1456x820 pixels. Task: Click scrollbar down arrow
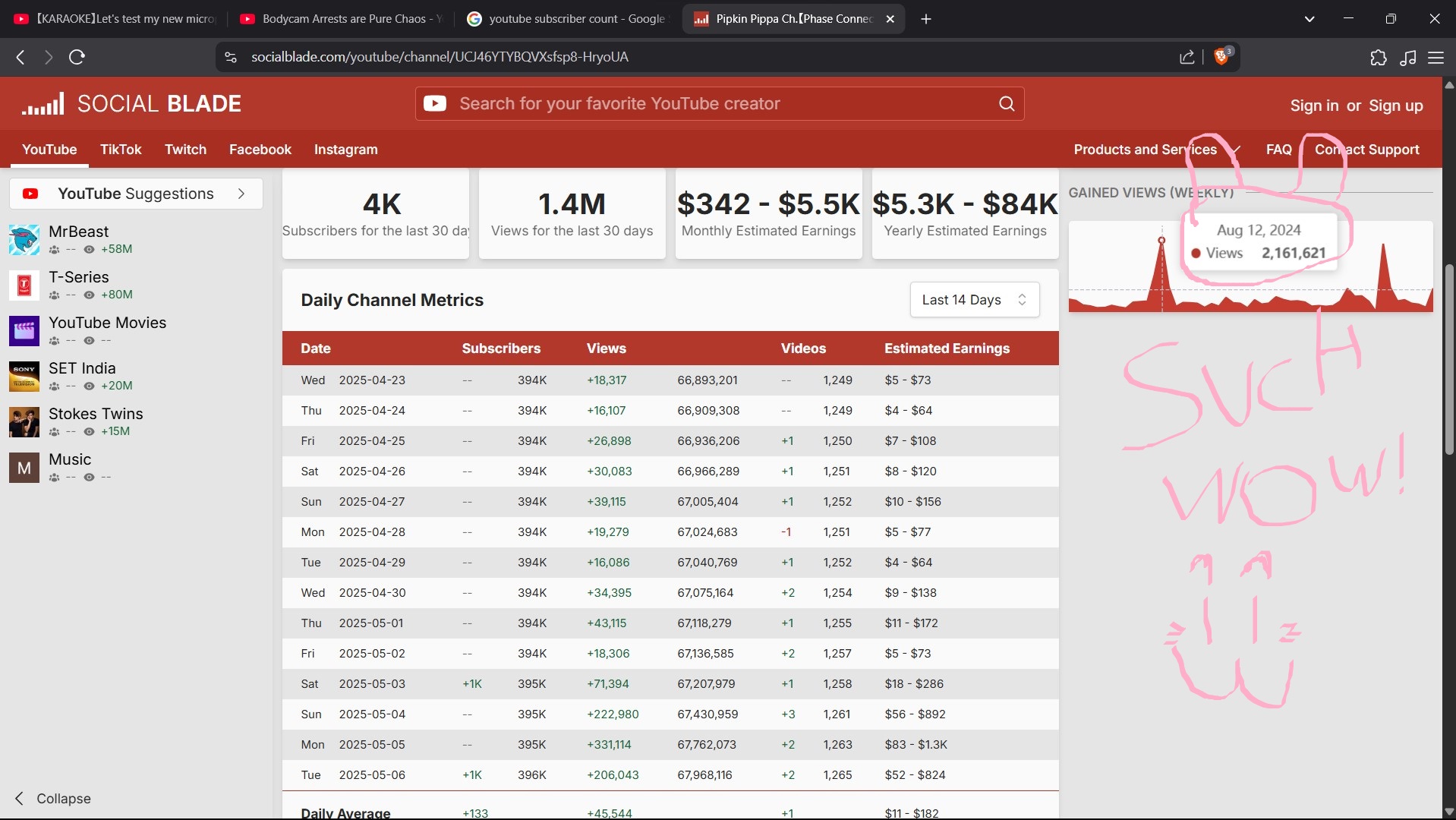click(1448, 812)
